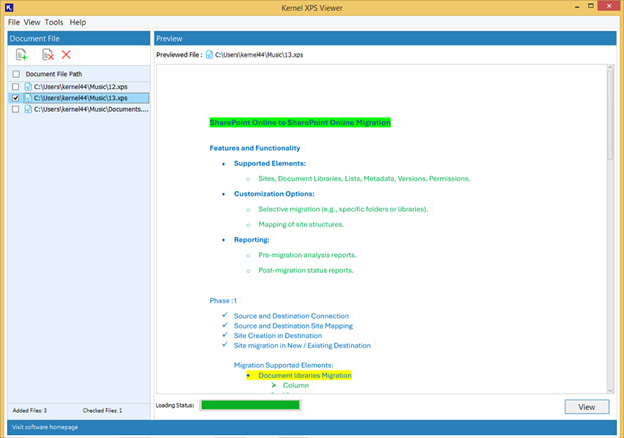Click the Mapping of site structures line
The width and height of the screenshot is (624, 438).
click(301, 224)
